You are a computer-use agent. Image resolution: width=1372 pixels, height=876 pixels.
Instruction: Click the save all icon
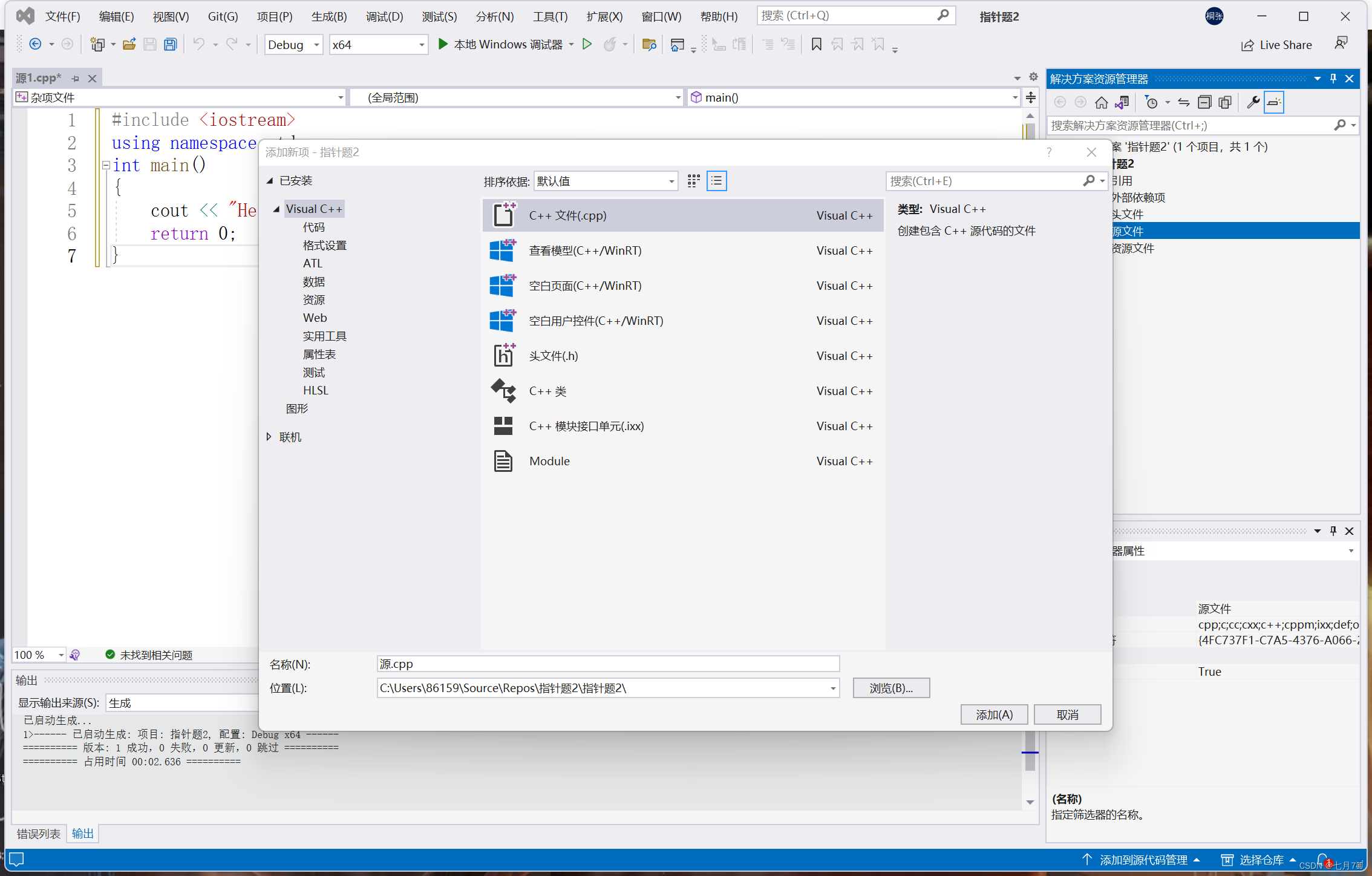point(171,44)
